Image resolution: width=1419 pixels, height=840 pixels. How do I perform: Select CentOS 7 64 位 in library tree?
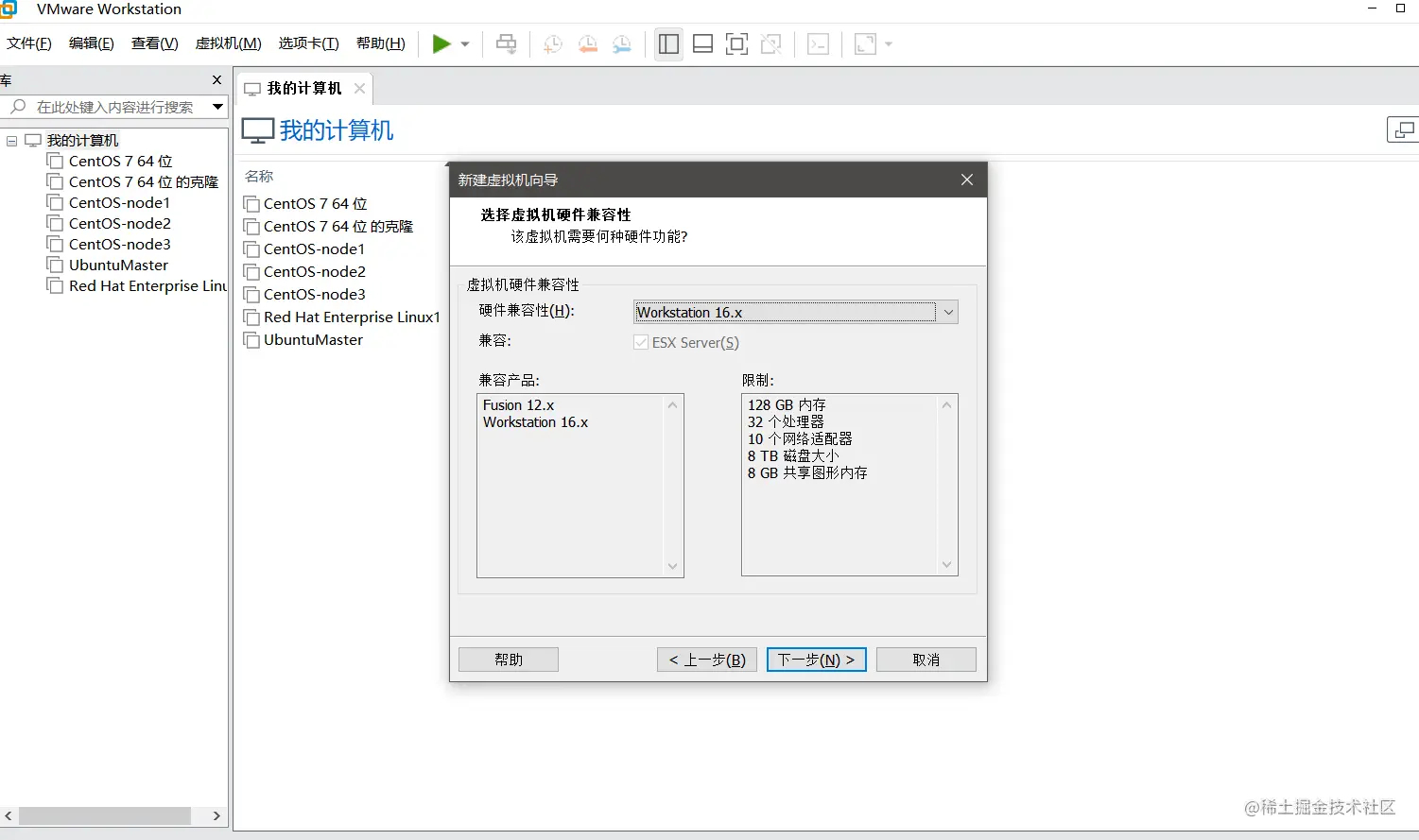[120, 161]
